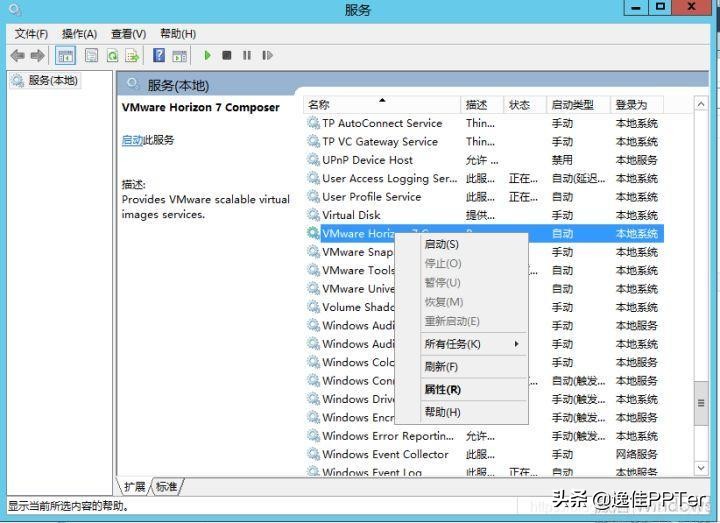The image size is (720, 523).
Task: Click the Properties sheet toolbar icon
Action: [x=91, y=56]
